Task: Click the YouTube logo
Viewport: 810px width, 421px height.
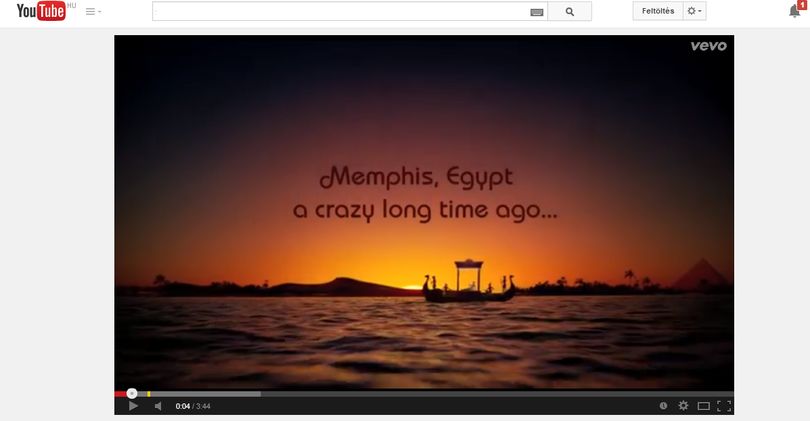Action: (41, 11)
